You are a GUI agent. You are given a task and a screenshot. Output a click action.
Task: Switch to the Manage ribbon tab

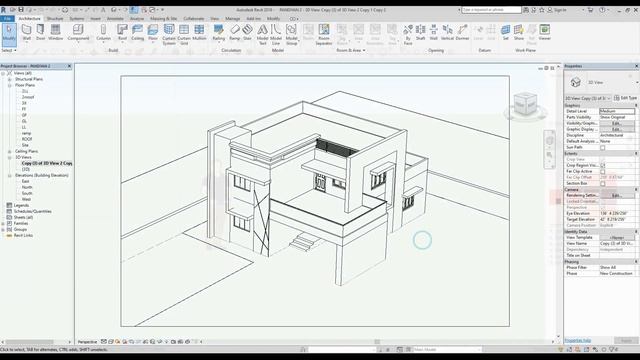pos(232,18)
